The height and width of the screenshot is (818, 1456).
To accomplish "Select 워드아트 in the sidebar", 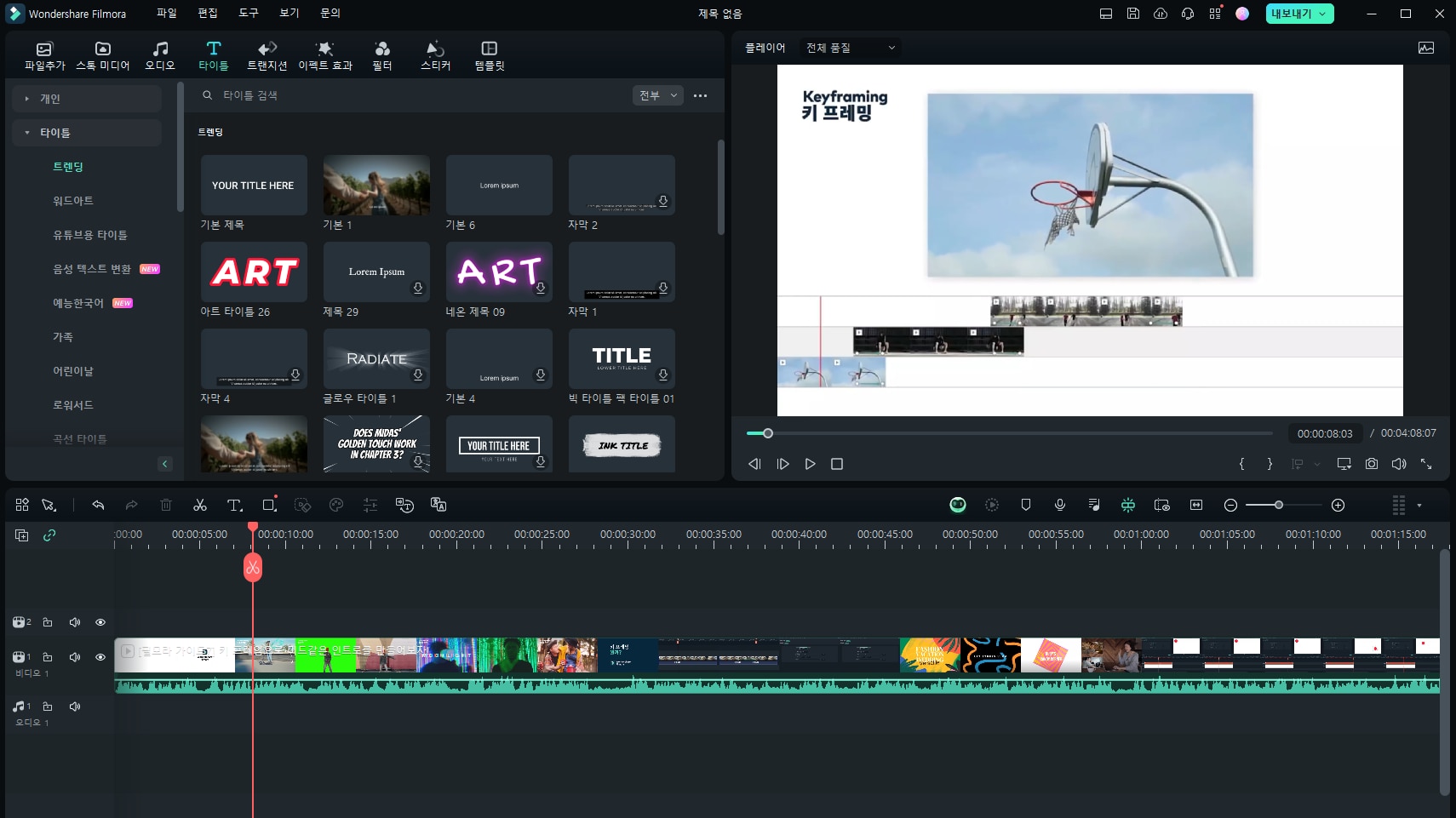I will pyautogui.click(x=73, y=201).
